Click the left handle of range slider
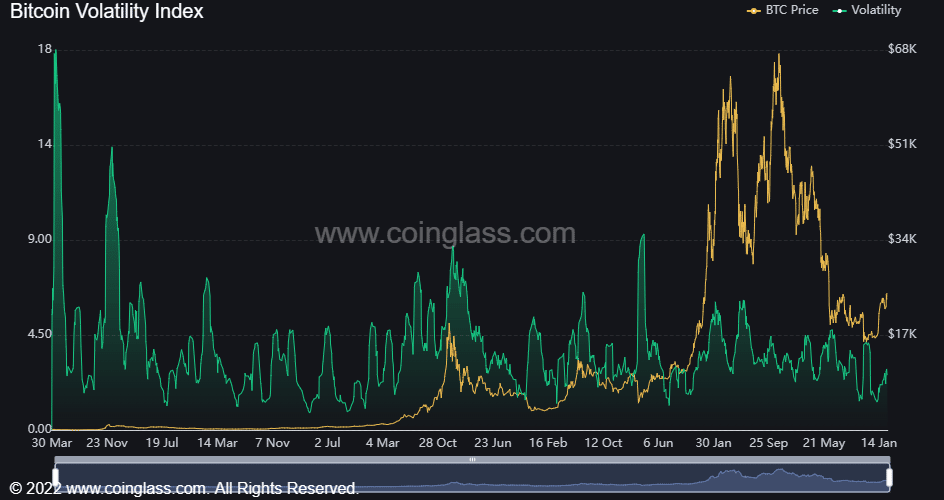This screenshot has height=500, width=944. (55, 478)
